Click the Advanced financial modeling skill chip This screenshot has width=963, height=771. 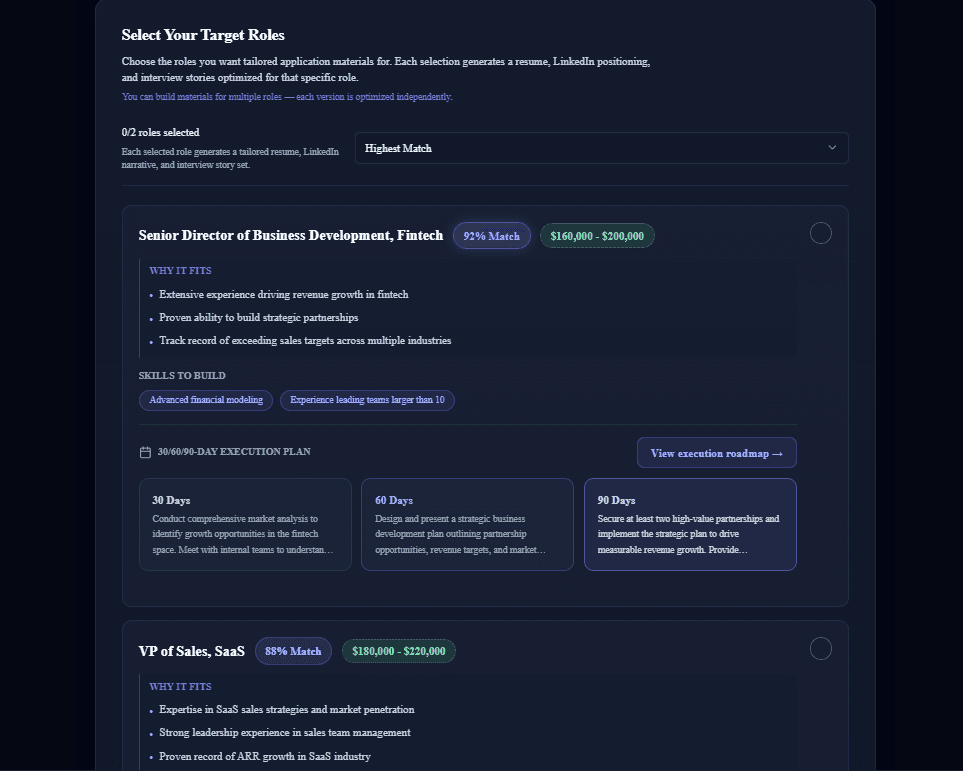point(205,400)
